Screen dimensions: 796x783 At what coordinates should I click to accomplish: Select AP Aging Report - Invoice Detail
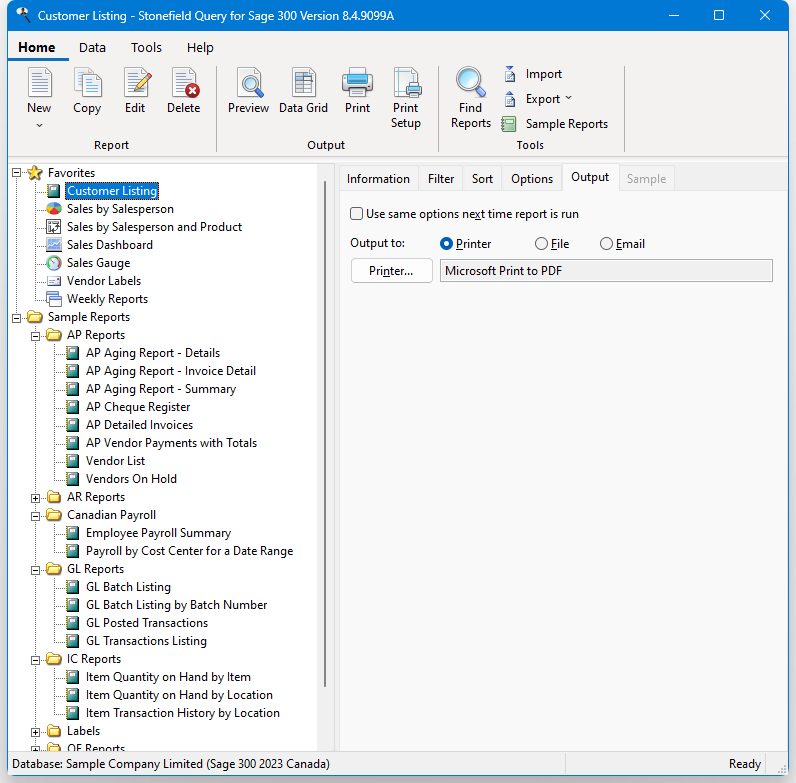[171, 371]
